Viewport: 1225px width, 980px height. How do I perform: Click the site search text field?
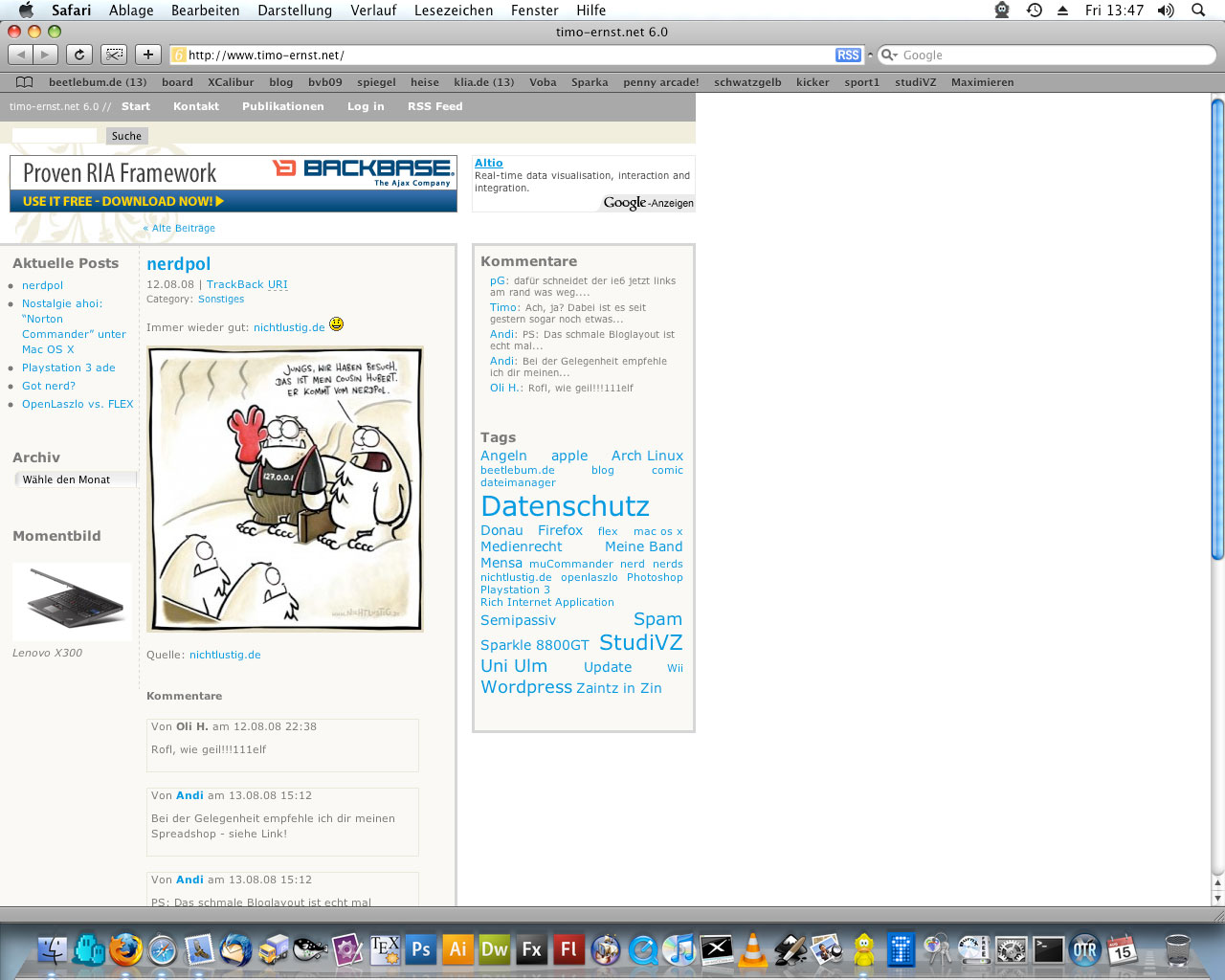coord(55,136)
